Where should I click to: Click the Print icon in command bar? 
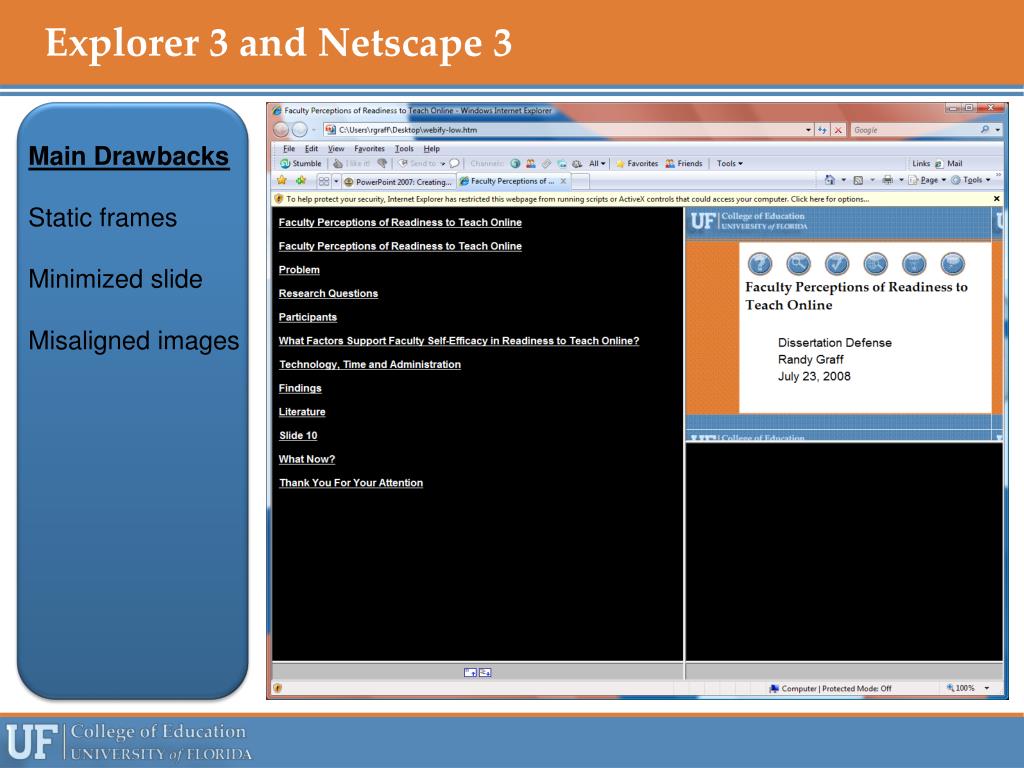tap(888, 180)
